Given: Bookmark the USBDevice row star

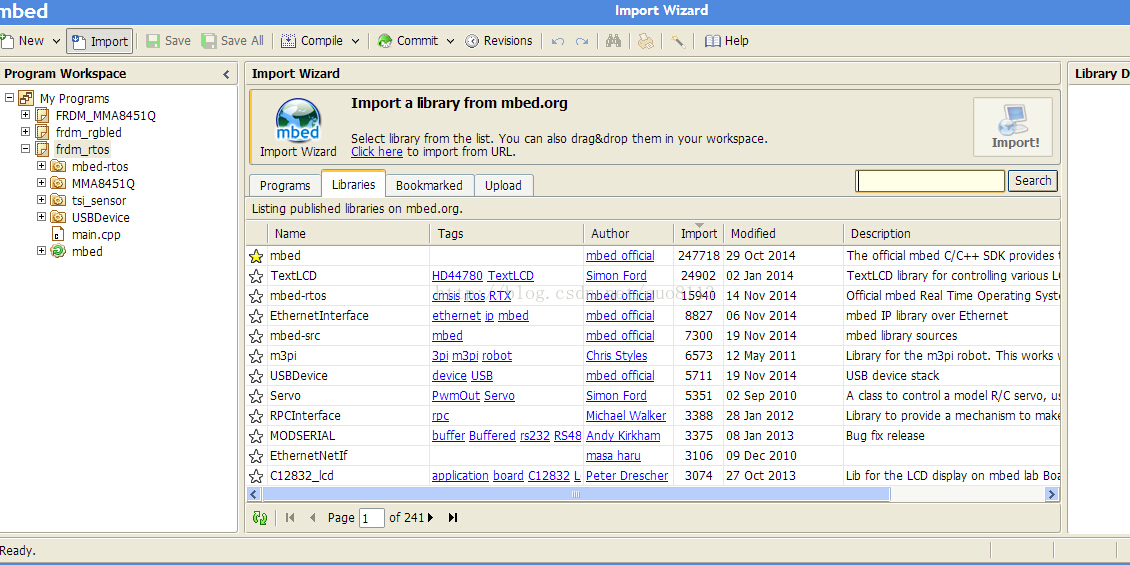Looking at the screenshot, I should [x=256, y=376].
